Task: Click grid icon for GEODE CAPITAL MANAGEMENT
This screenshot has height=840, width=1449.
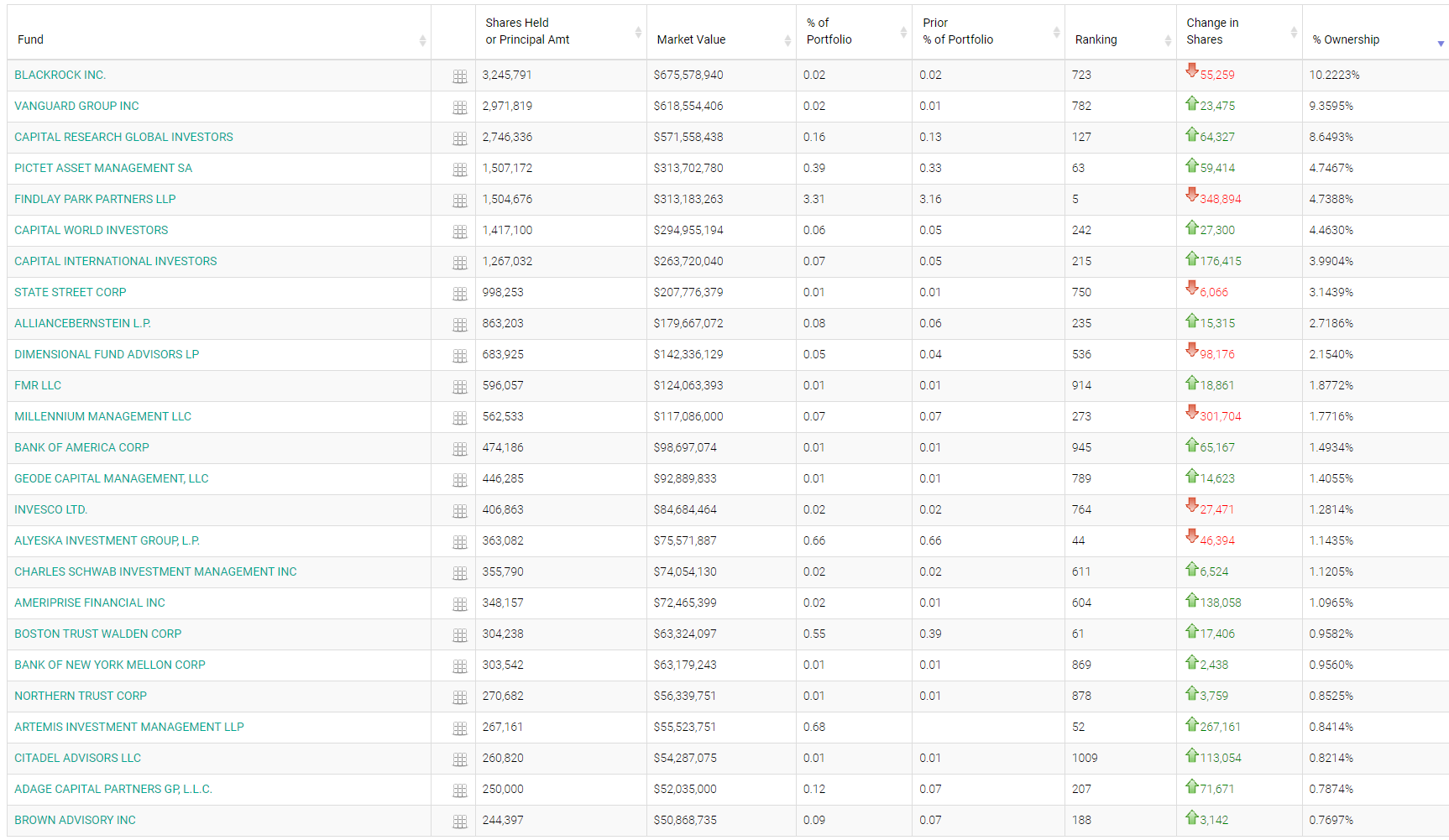Action: [x=460, y=480]
